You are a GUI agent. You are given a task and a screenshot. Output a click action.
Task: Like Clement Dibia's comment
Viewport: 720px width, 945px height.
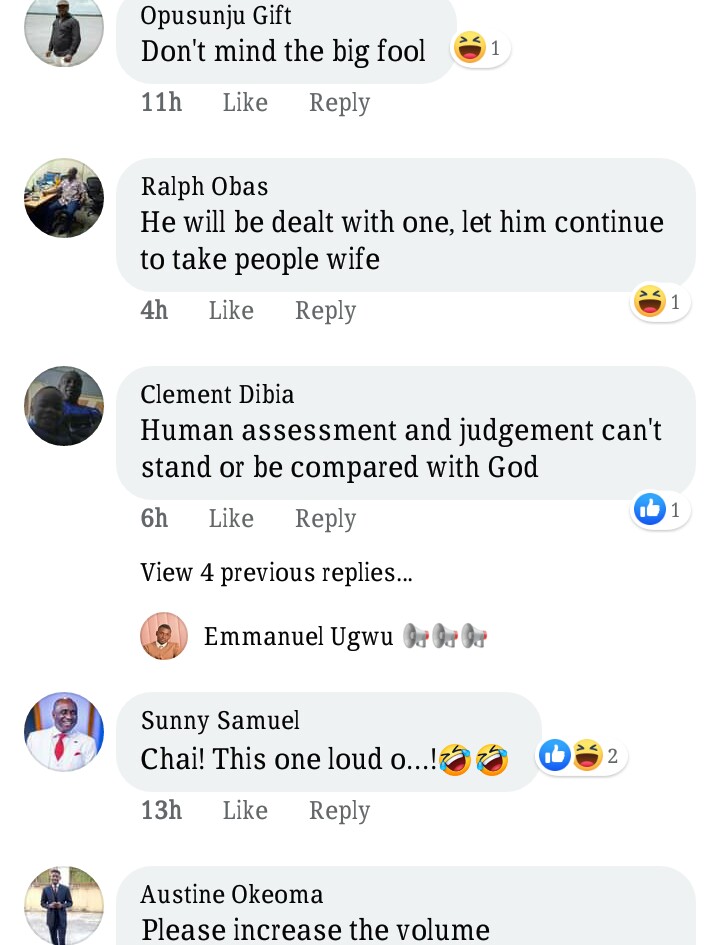[x=231, y=519]
